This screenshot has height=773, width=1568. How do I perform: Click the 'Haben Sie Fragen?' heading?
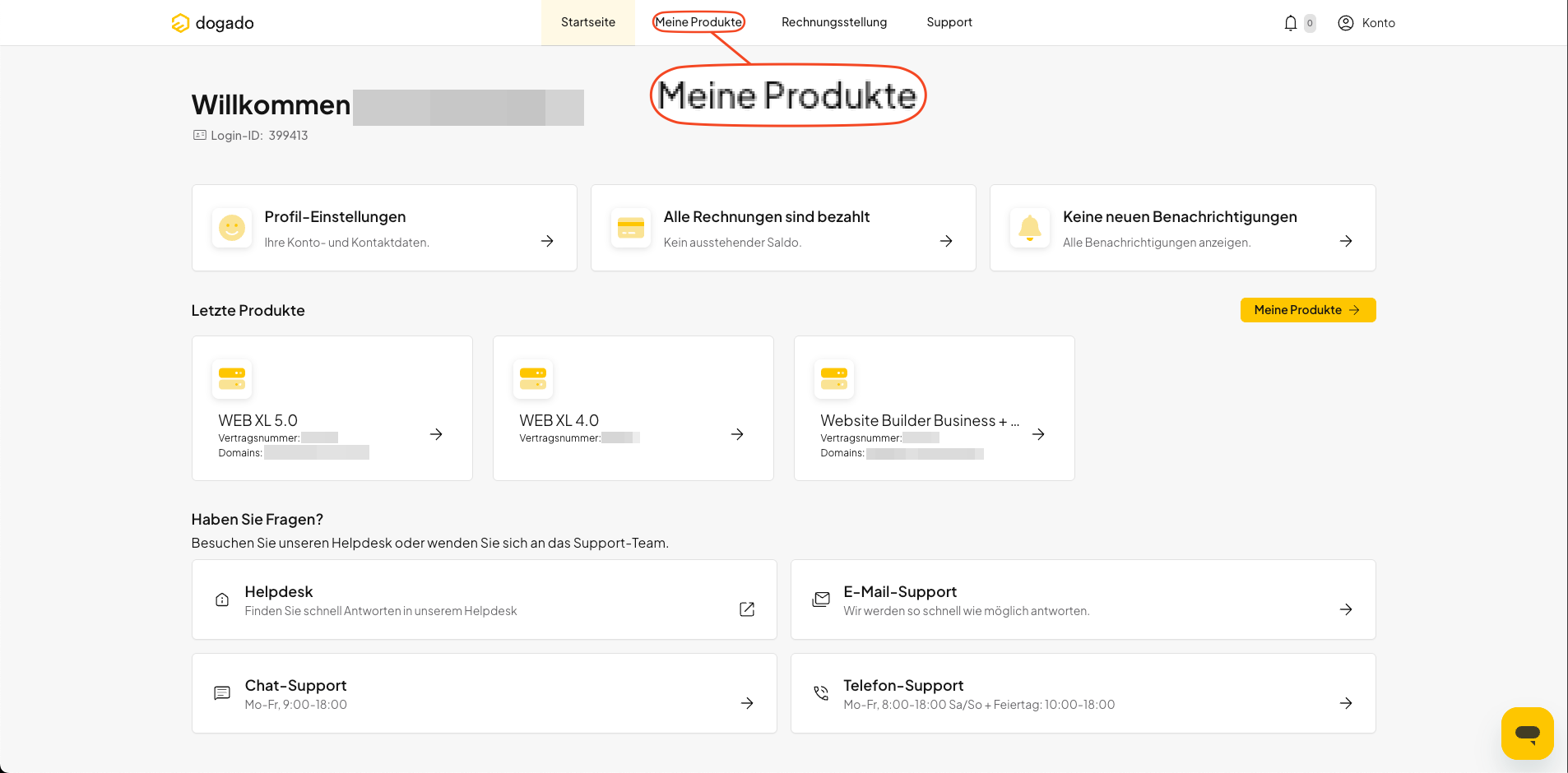click(x=257, y=520)
